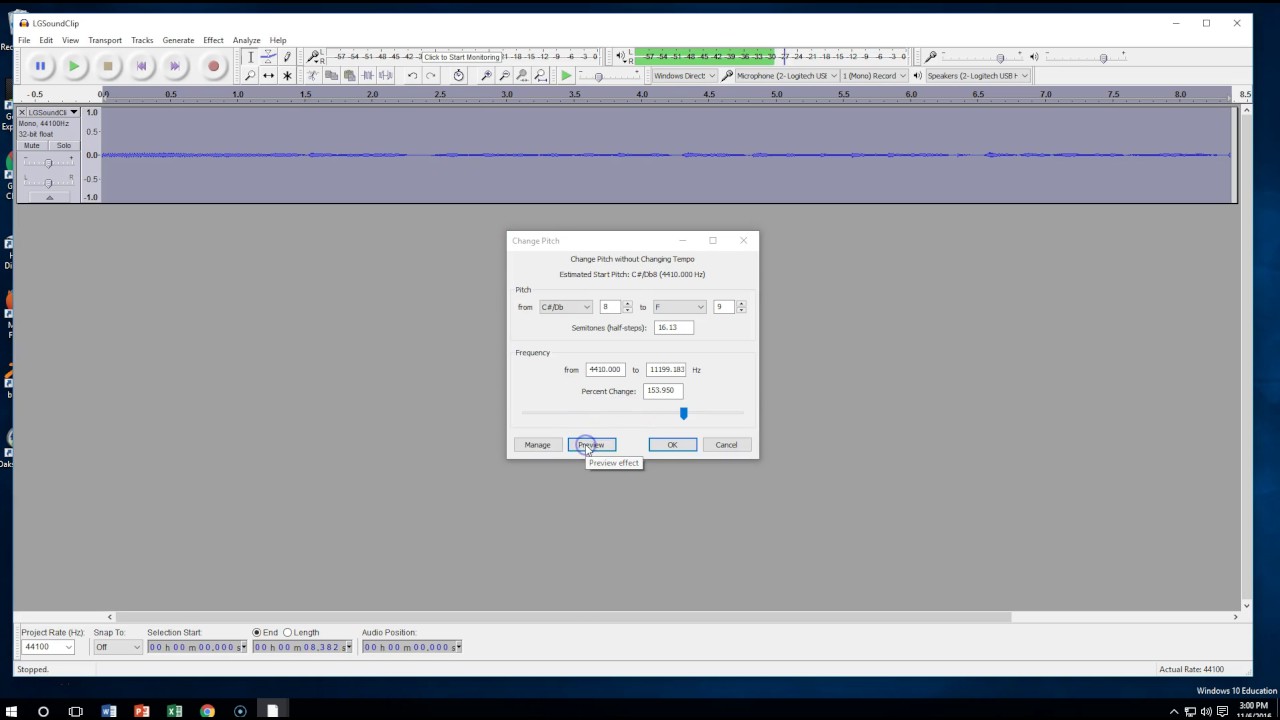1280x720 pixels.
Task: Select the Multi-tool asterisk icon
Action: coord(287,75)
